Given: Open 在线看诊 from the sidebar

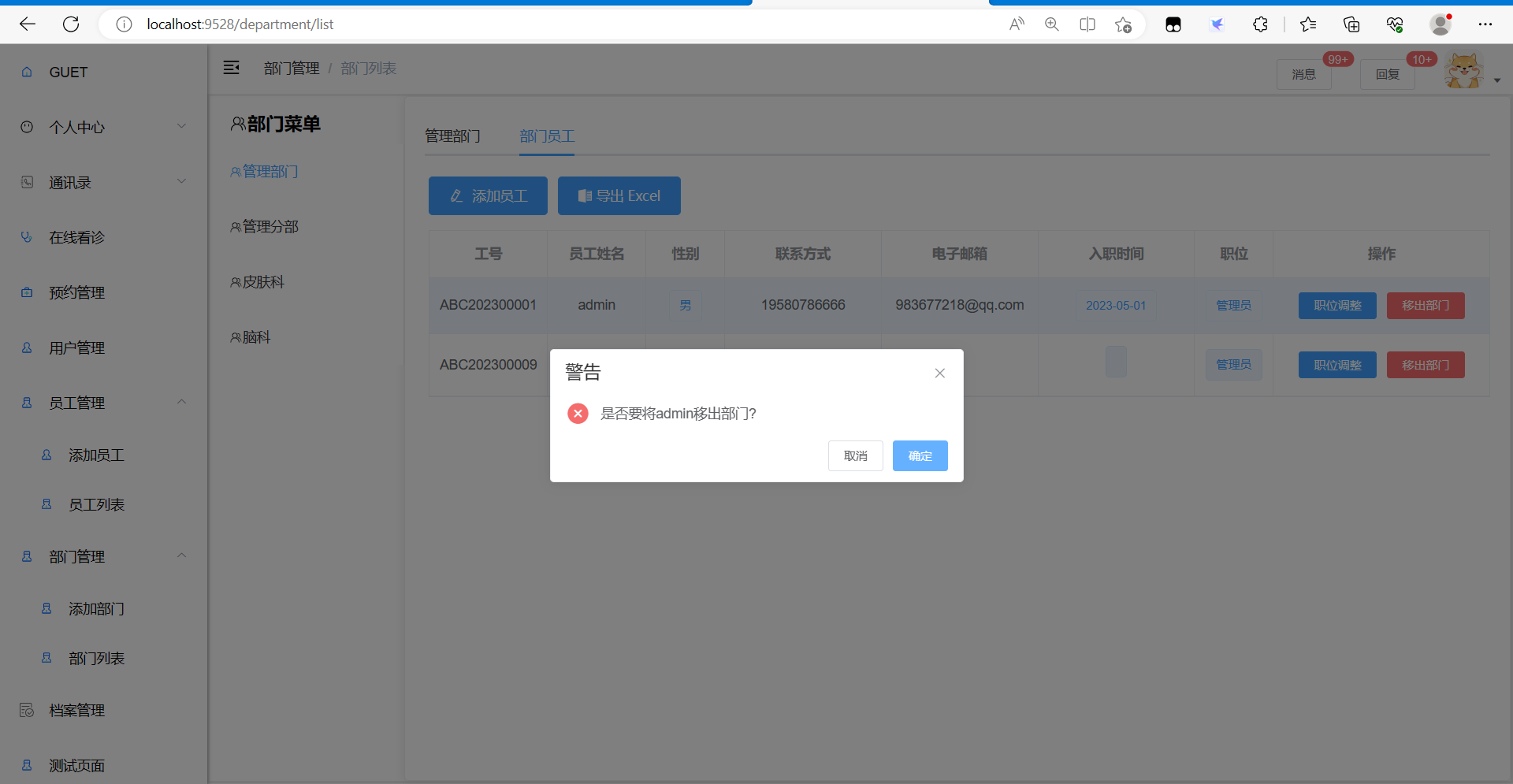Looking at the screenshot, I should click(x=77, y=237).
